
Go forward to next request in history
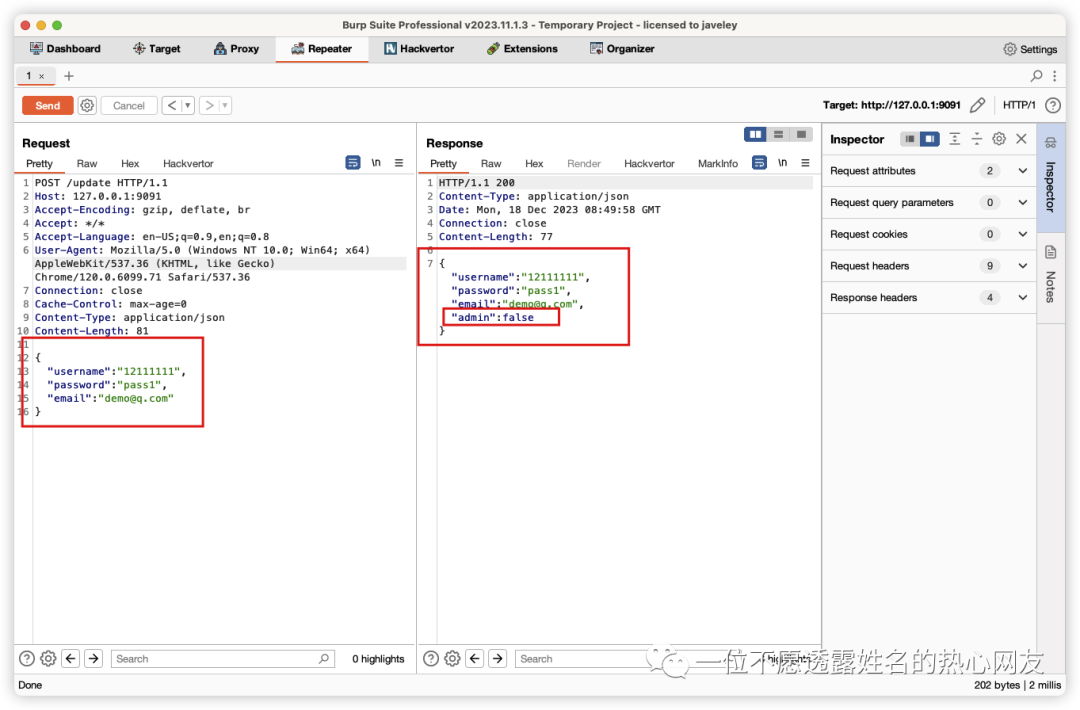(209, 105)
